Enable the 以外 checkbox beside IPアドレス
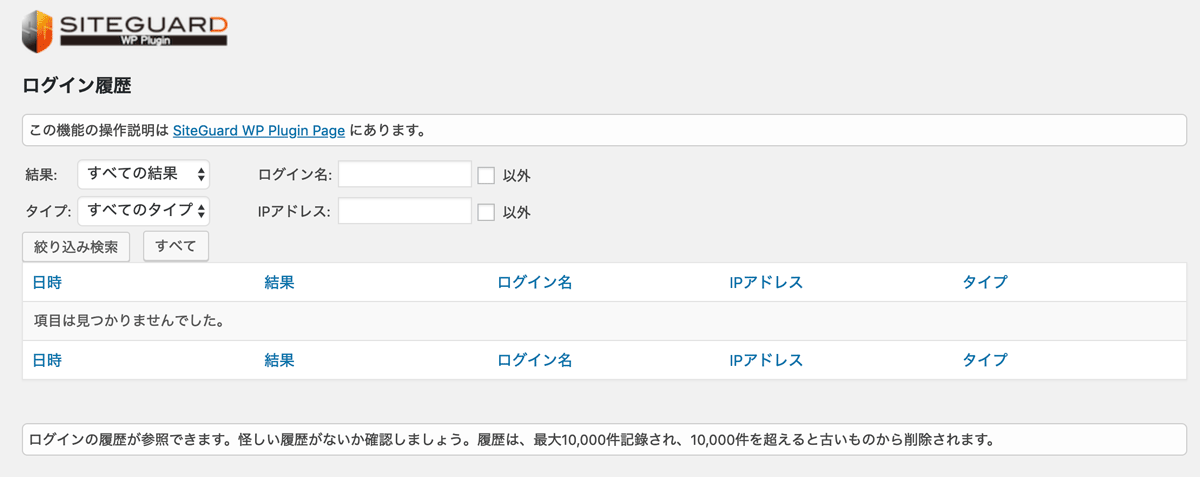The image size is (1200, 477). click(x=486, y=211)
